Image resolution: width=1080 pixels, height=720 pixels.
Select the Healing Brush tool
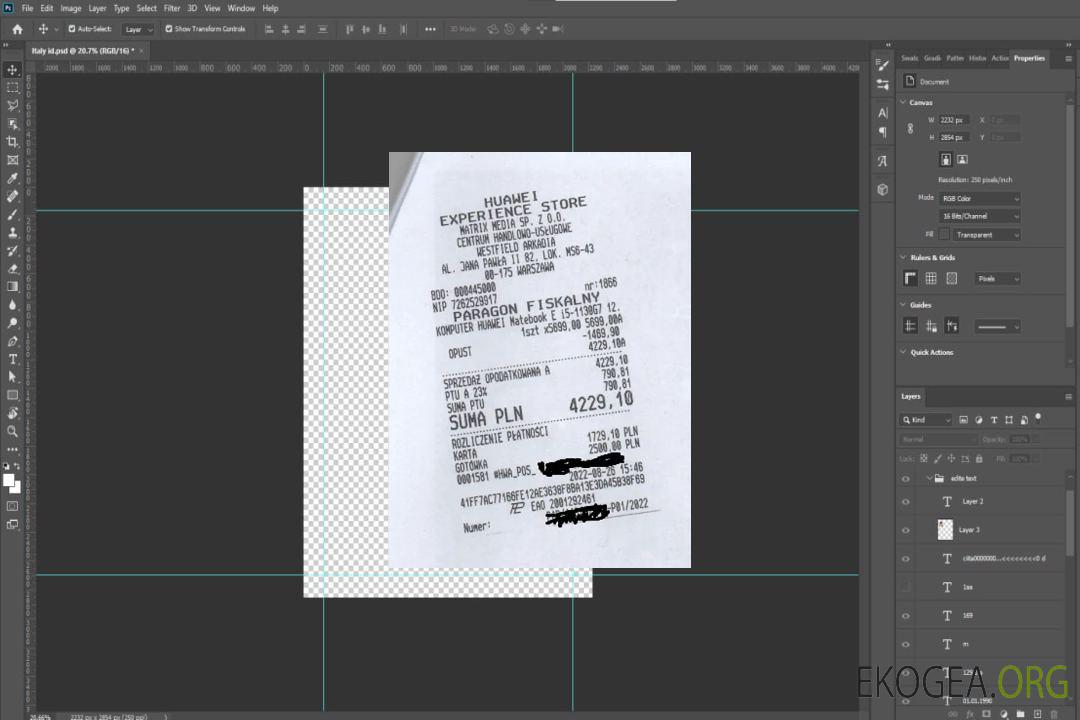(x=12, y=196)
